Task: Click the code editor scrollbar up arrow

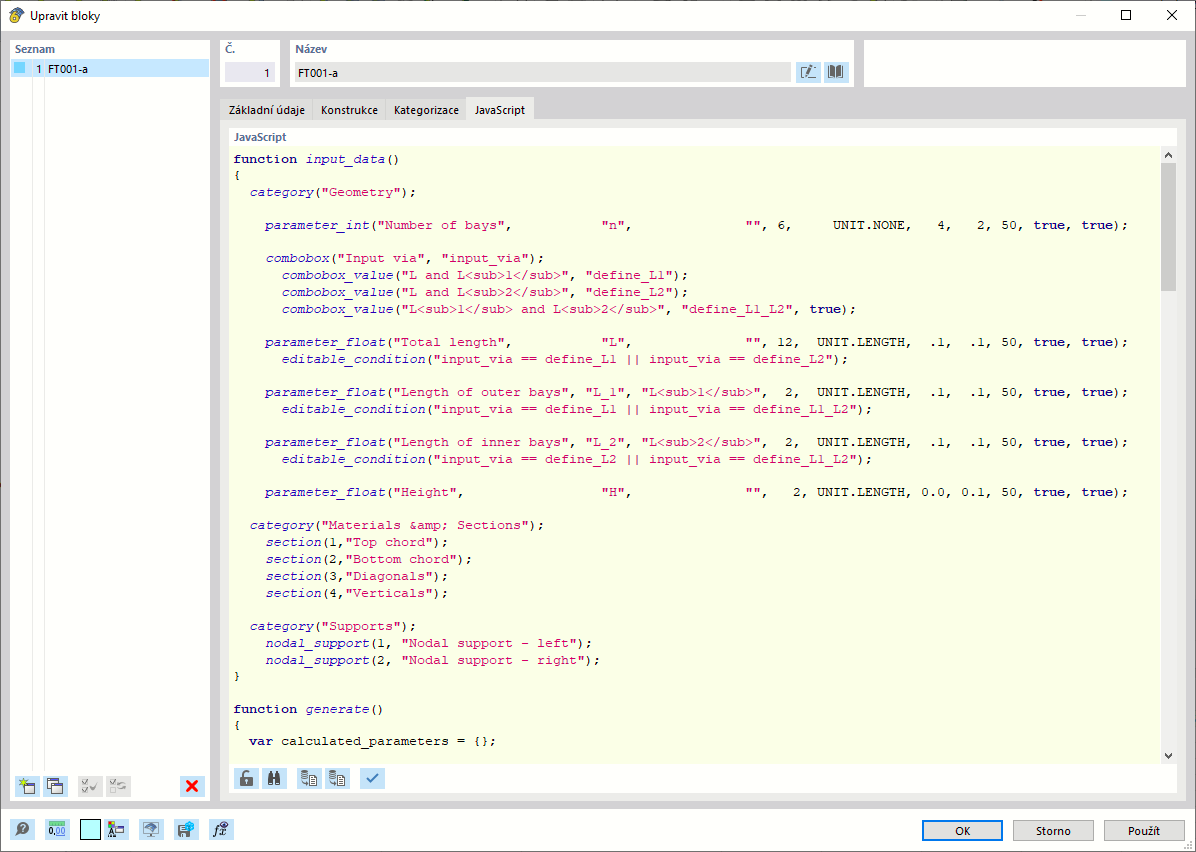Action: pos(1168,155)
